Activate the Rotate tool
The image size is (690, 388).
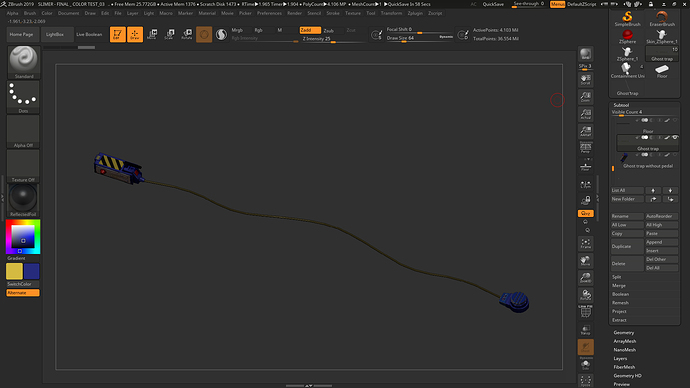(187, 34)
